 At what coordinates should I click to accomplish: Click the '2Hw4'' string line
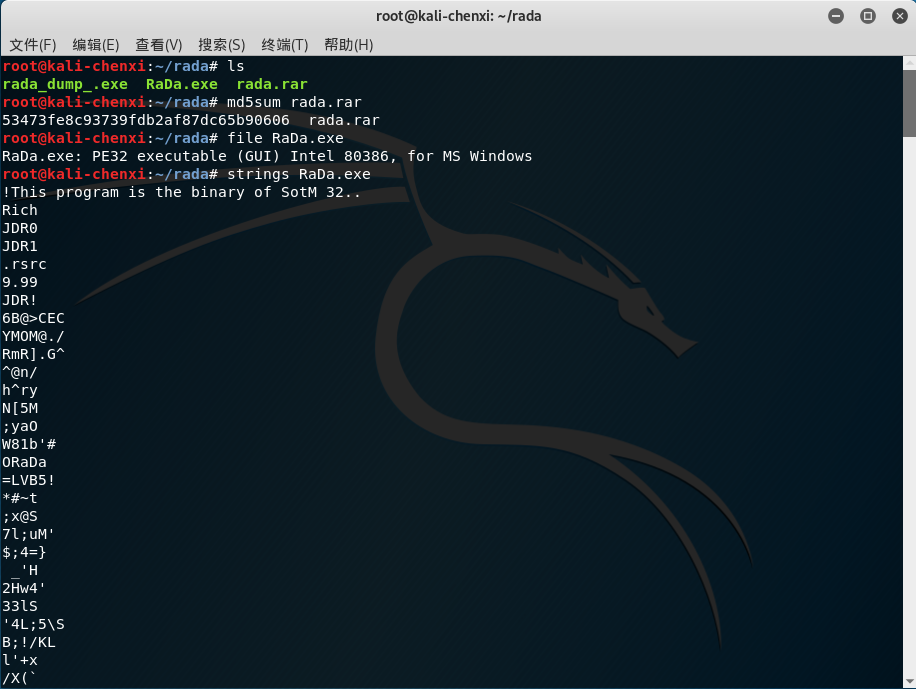pos(24,588)
